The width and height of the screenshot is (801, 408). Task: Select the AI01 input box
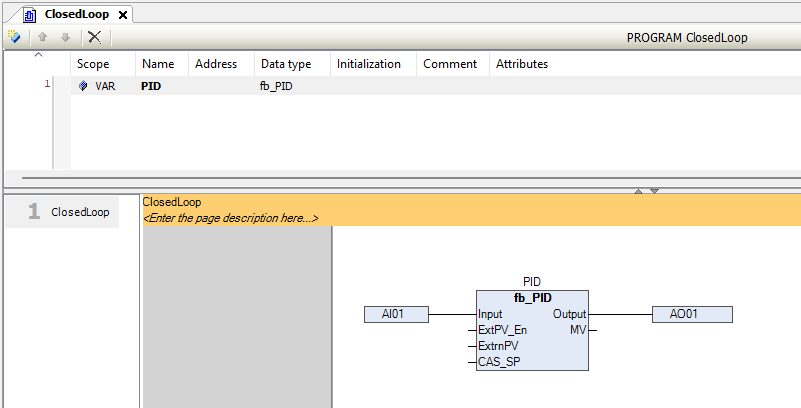click(x=396, y=314)
